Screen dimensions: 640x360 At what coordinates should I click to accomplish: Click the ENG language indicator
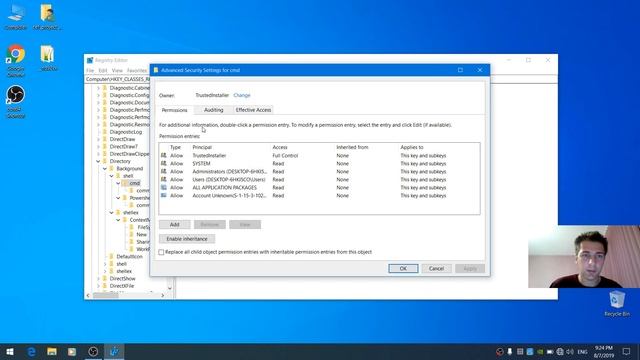[582, 351]
